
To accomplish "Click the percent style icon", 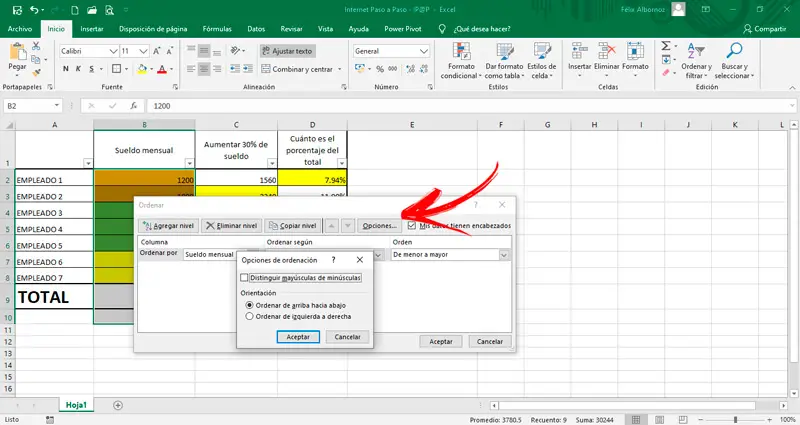I will 380,69.
